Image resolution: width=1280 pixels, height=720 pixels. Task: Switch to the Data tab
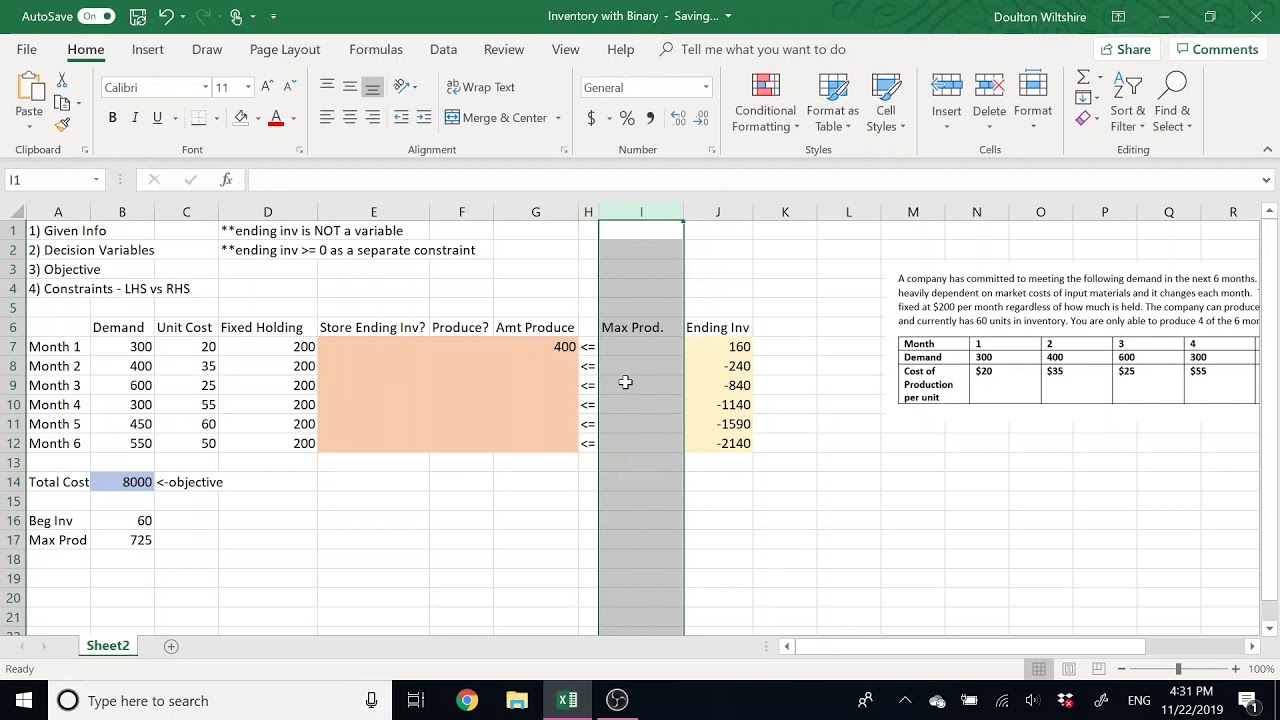[443, 49]
